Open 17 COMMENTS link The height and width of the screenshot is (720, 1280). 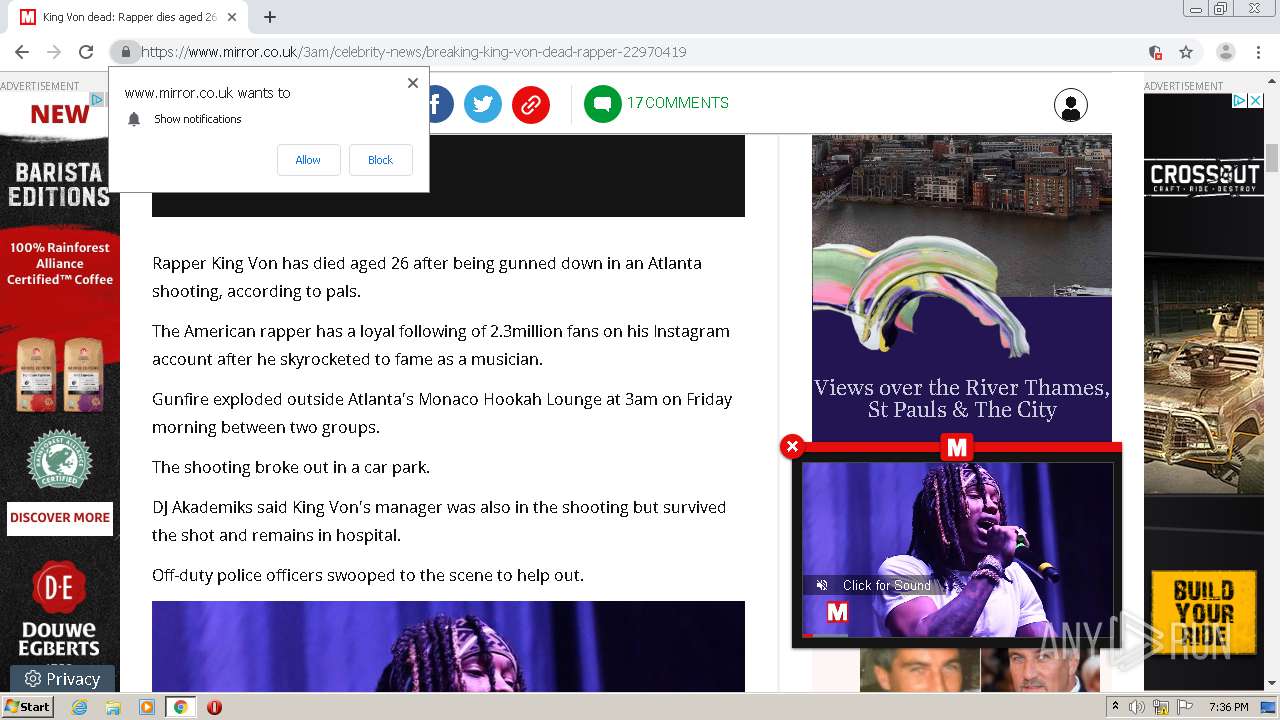tap(677, 103)
